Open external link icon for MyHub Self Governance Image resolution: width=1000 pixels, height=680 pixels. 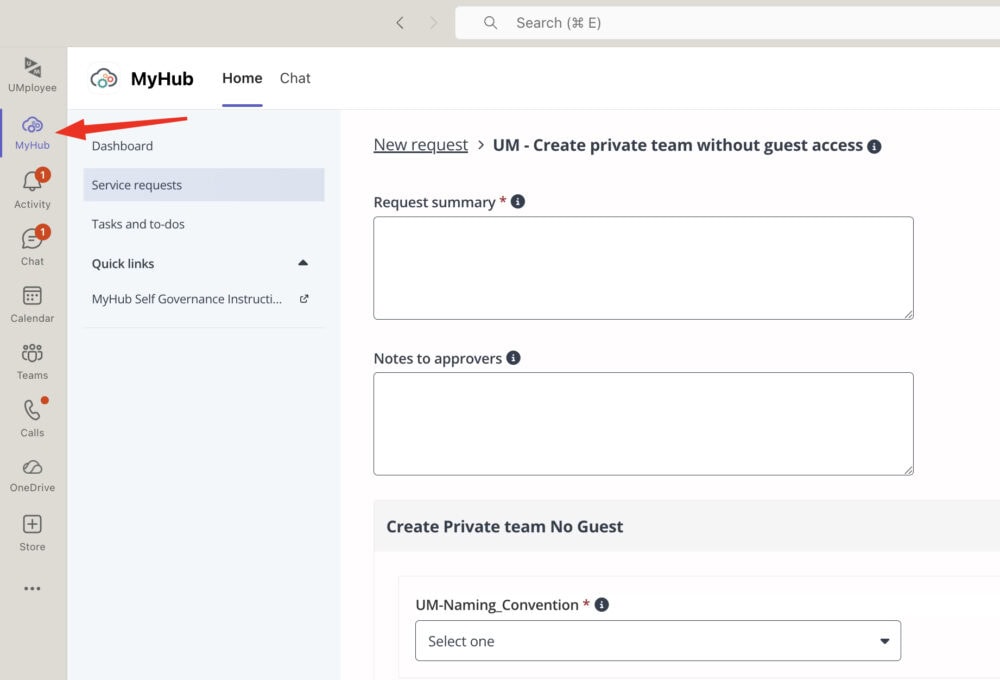tap(304, 299)
